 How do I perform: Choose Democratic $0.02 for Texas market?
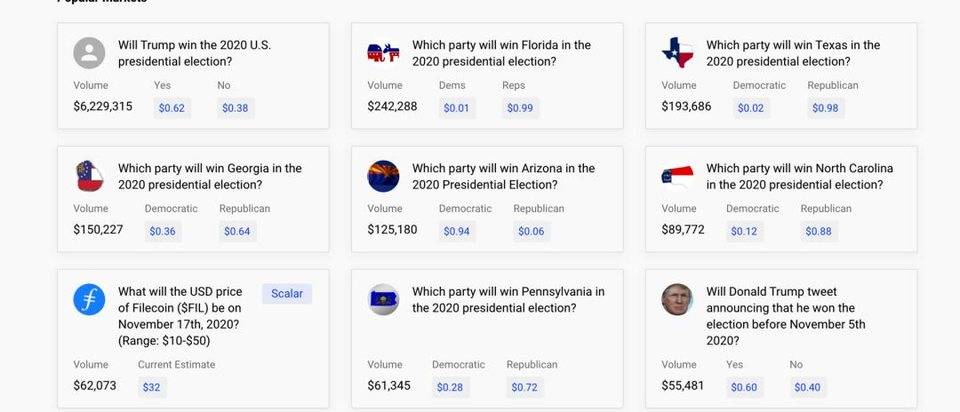click(x=751, y=108)
